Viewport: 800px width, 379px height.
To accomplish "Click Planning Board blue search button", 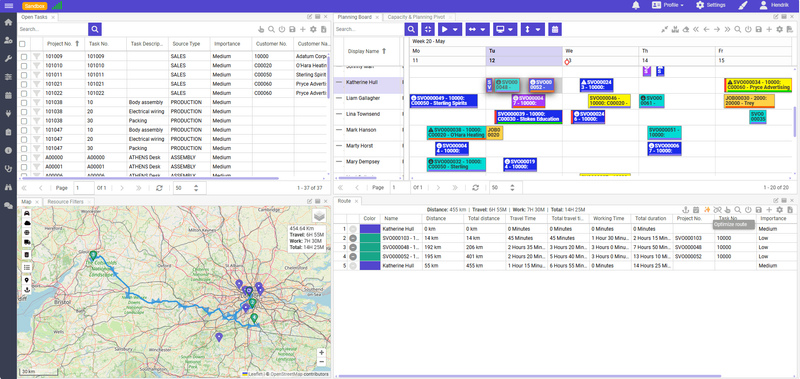I will 411,29.
